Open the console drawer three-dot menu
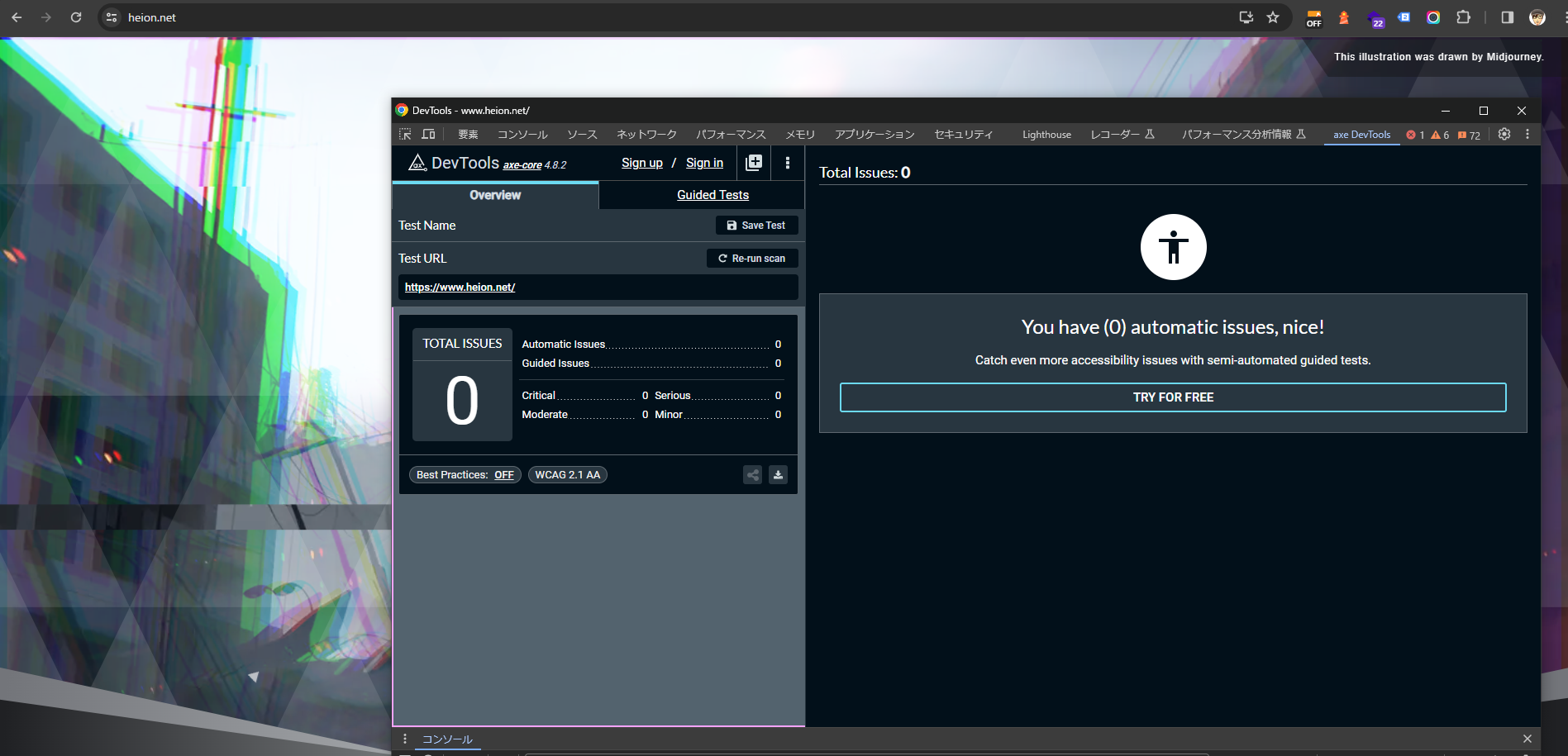The image size is (1568, 756). pyautogui.click(x=405, y=739)
